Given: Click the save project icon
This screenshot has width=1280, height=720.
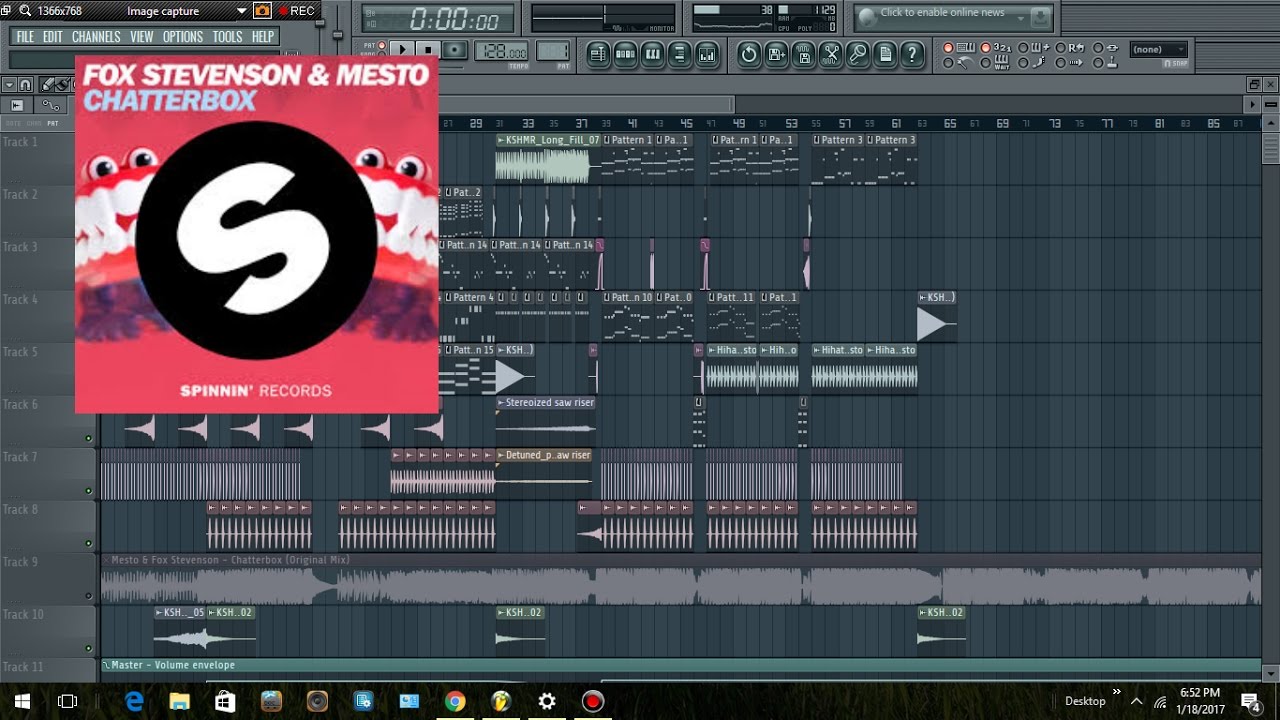Looking at the screenshot, I should click(x=777, y=54).
